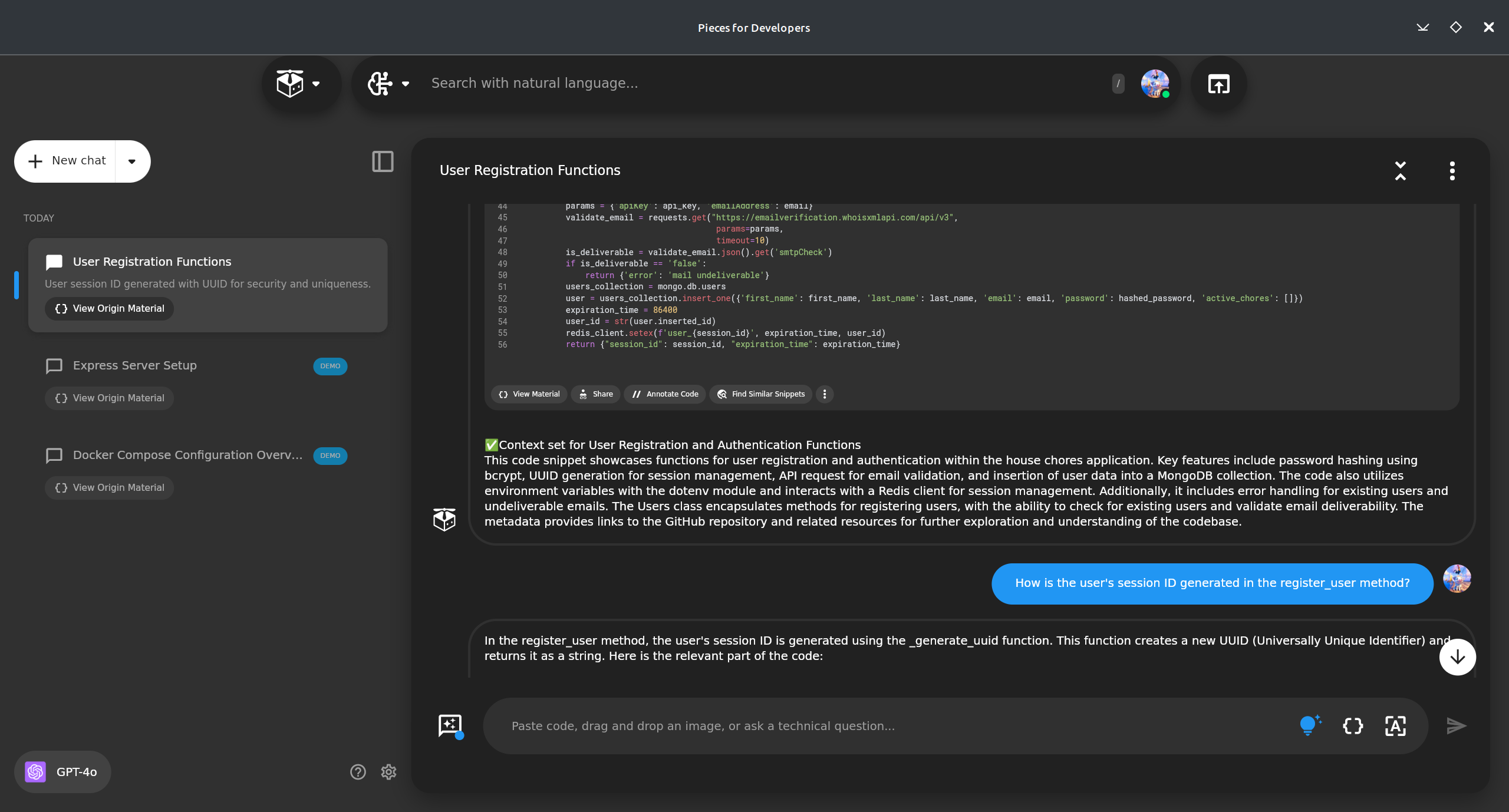Click the send message arrow icon
The height and width of the screenshot is (812, 1509).
[1456, 725]
